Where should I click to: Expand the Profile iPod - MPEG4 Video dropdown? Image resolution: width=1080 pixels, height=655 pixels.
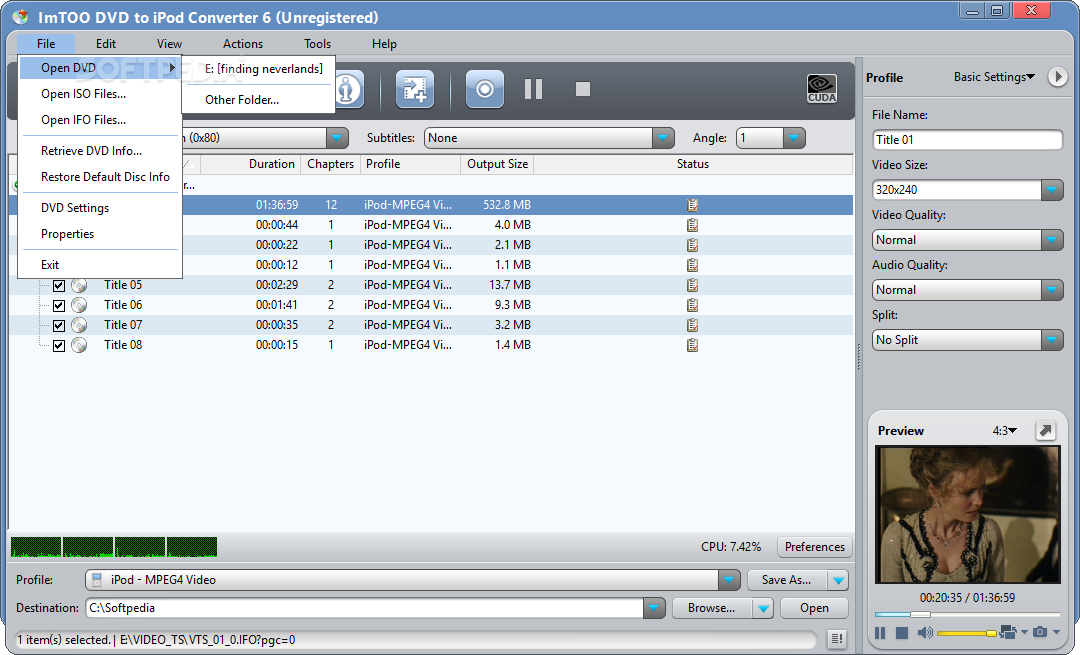click(729, 580)
